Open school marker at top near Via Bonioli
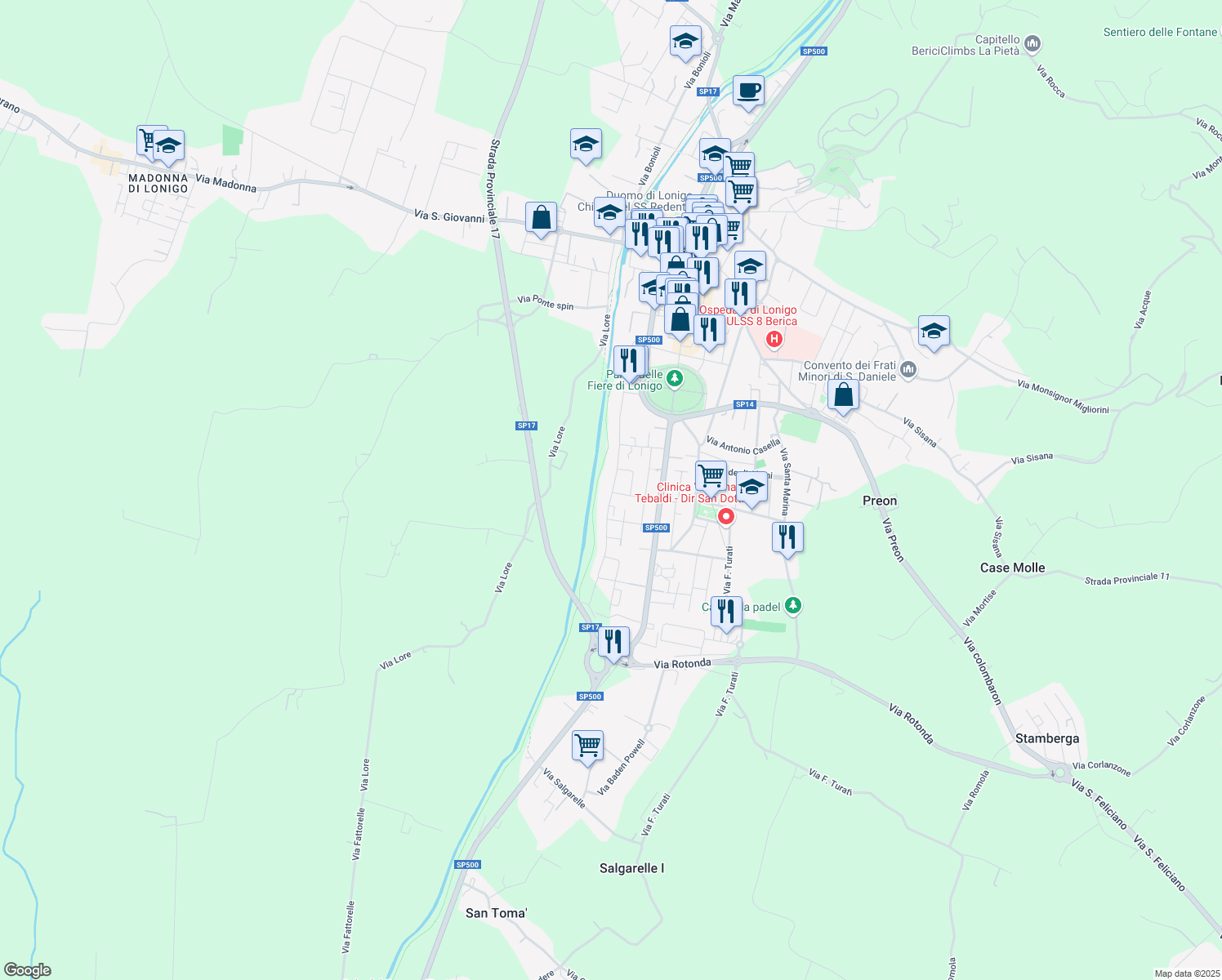The height and width of the screenshot is (980, 1222). tap(685, 41)
